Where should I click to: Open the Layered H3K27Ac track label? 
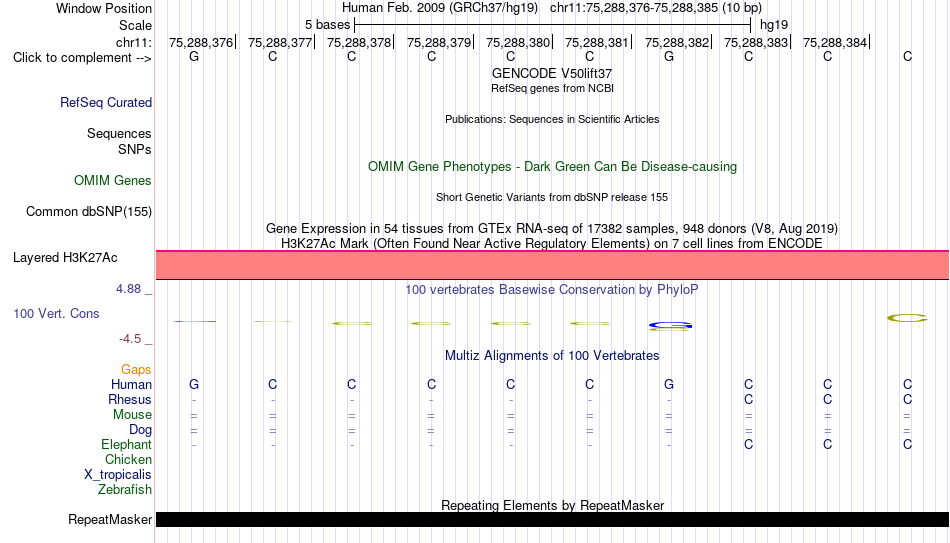click(x=65, y=258)
